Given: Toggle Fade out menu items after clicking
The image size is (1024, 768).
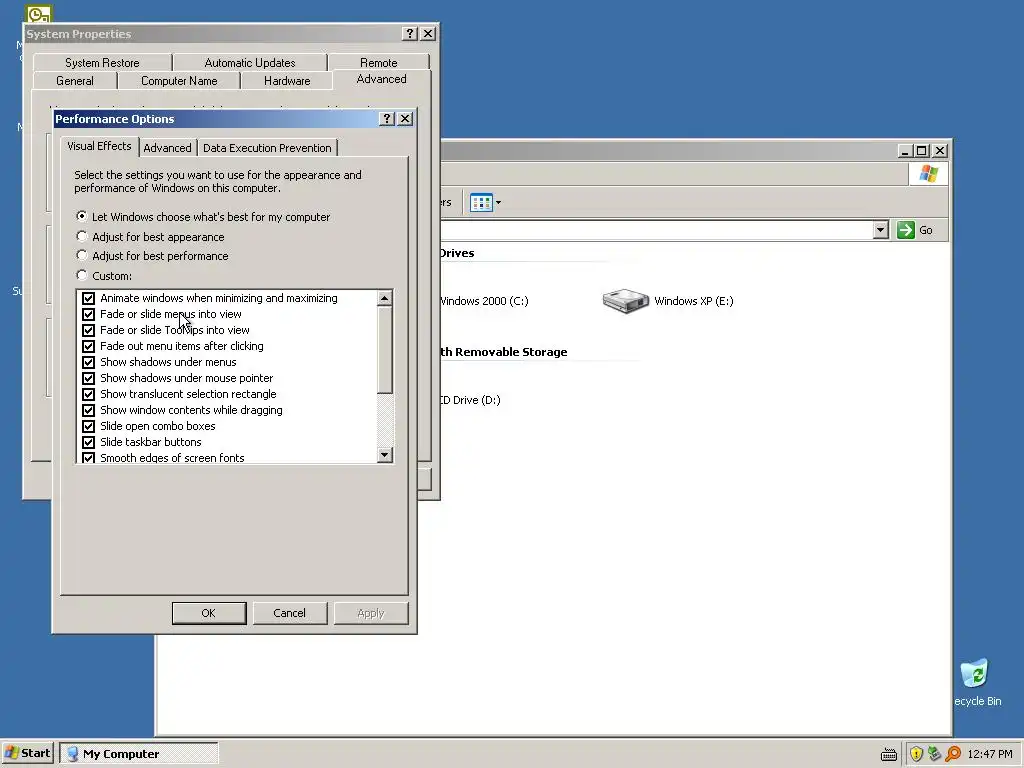Looking at the screenshot, I should 88,346.
